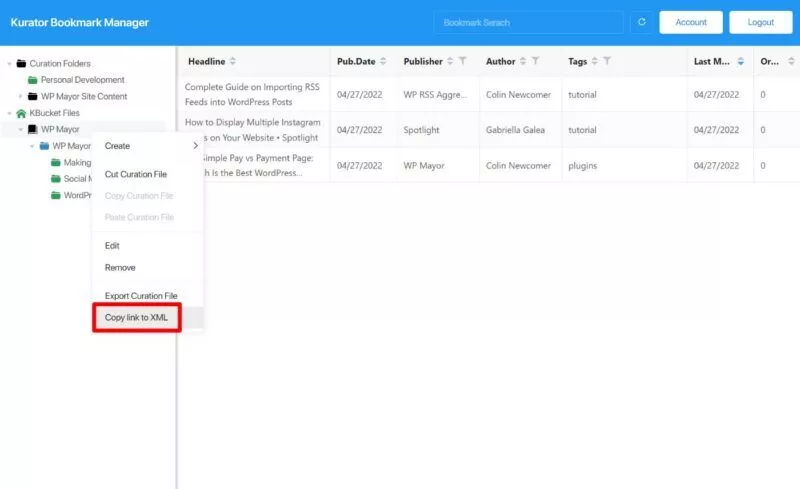This screenshot has width=800, height=489.
Task: Select the WP Mayor Site Content folder
Action: 84,96
